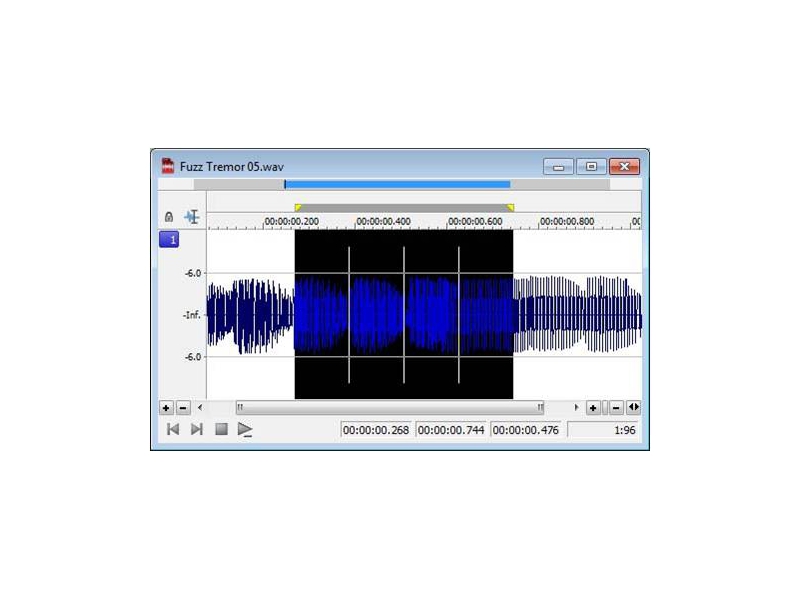800x600 pixels.
Task: Click the selection length field 00:00:00.476
Action: click(x=526, y=430)
